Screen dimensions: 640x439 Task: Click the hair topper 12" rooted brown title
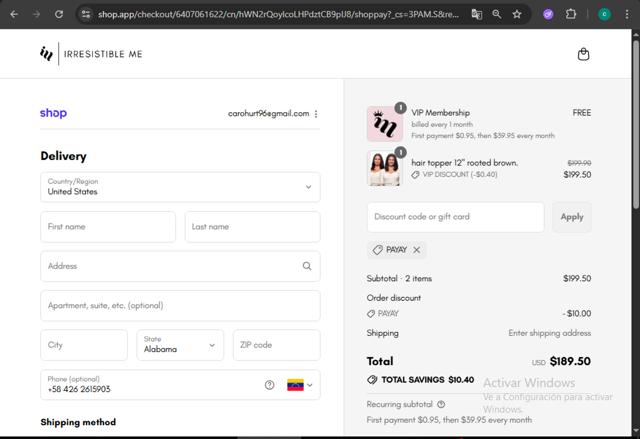pyautogui.click(x=464, y=162)
